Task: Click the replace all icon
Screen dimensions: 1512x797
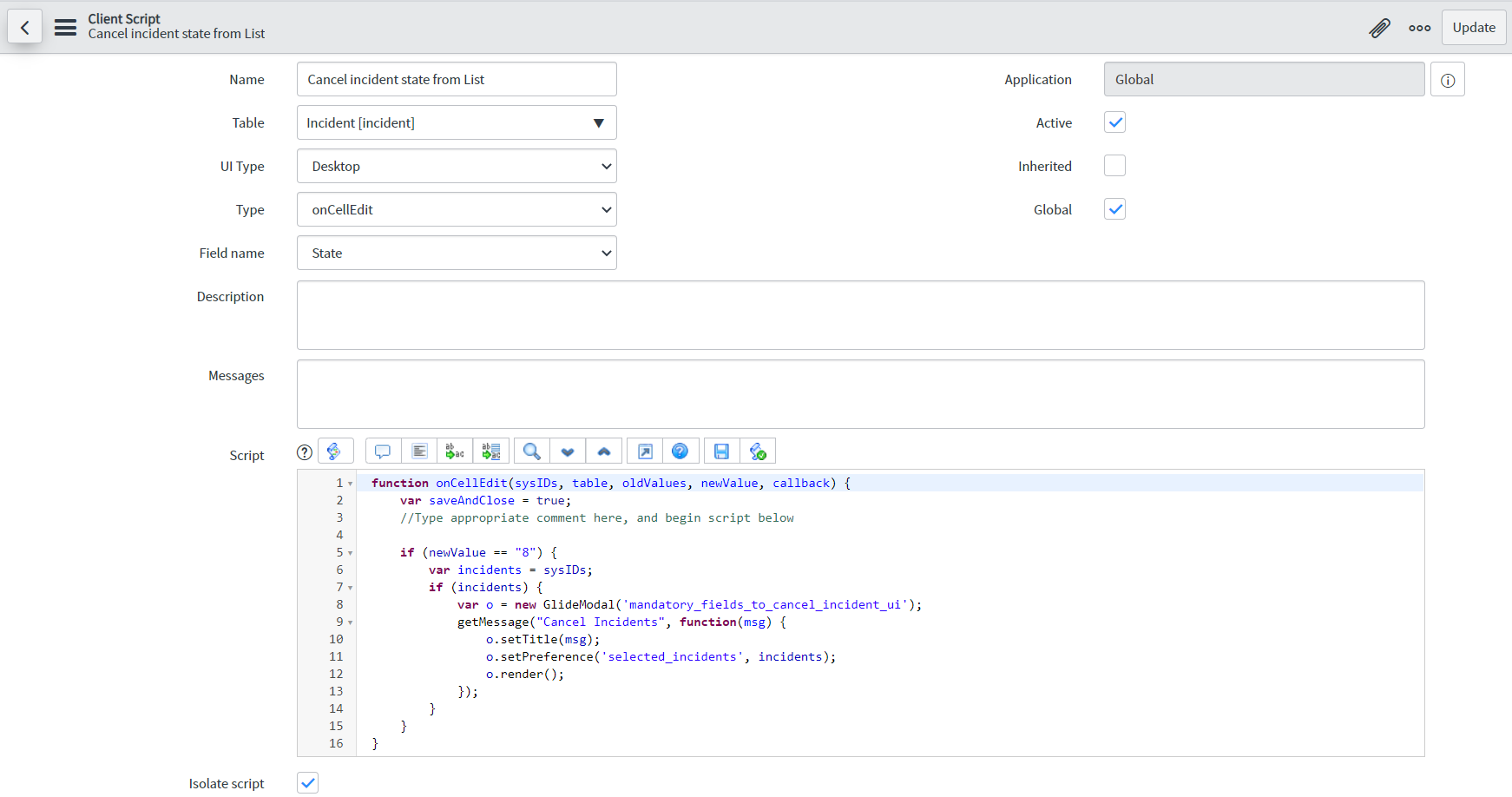Action: [x=491, y=451]
